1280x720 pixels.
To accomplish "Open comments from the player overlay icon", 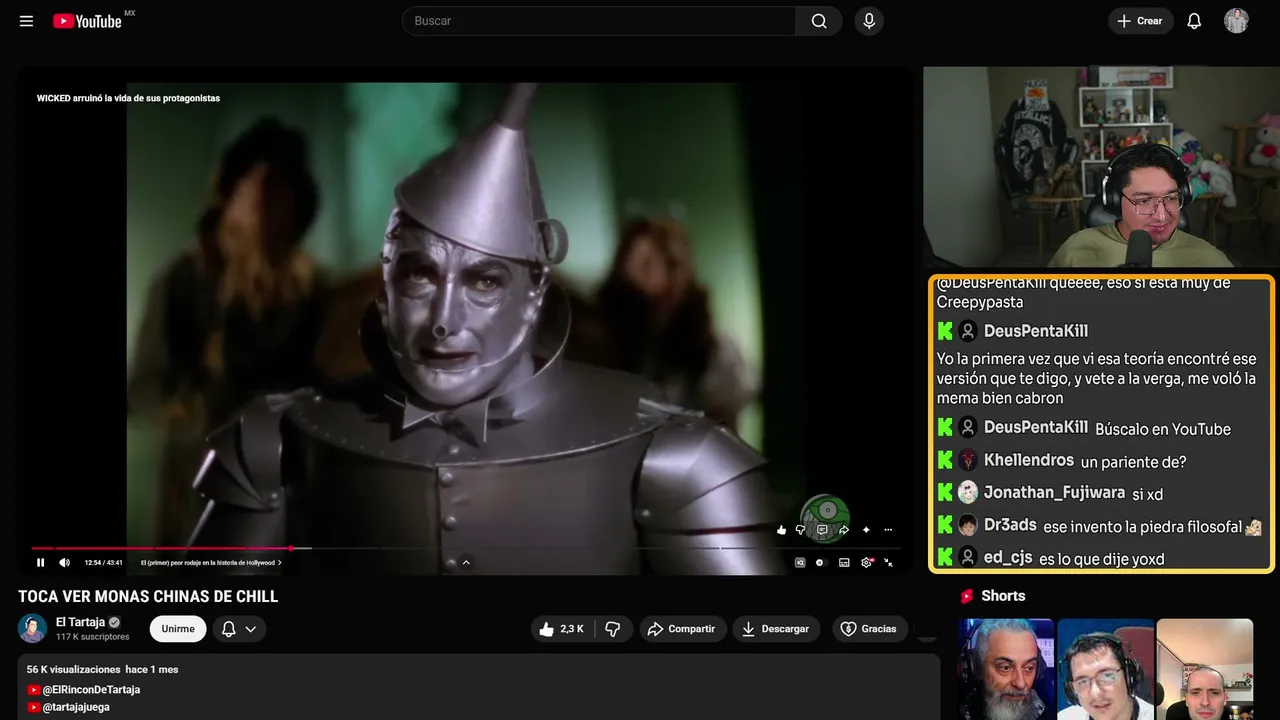I will point(822,530).
